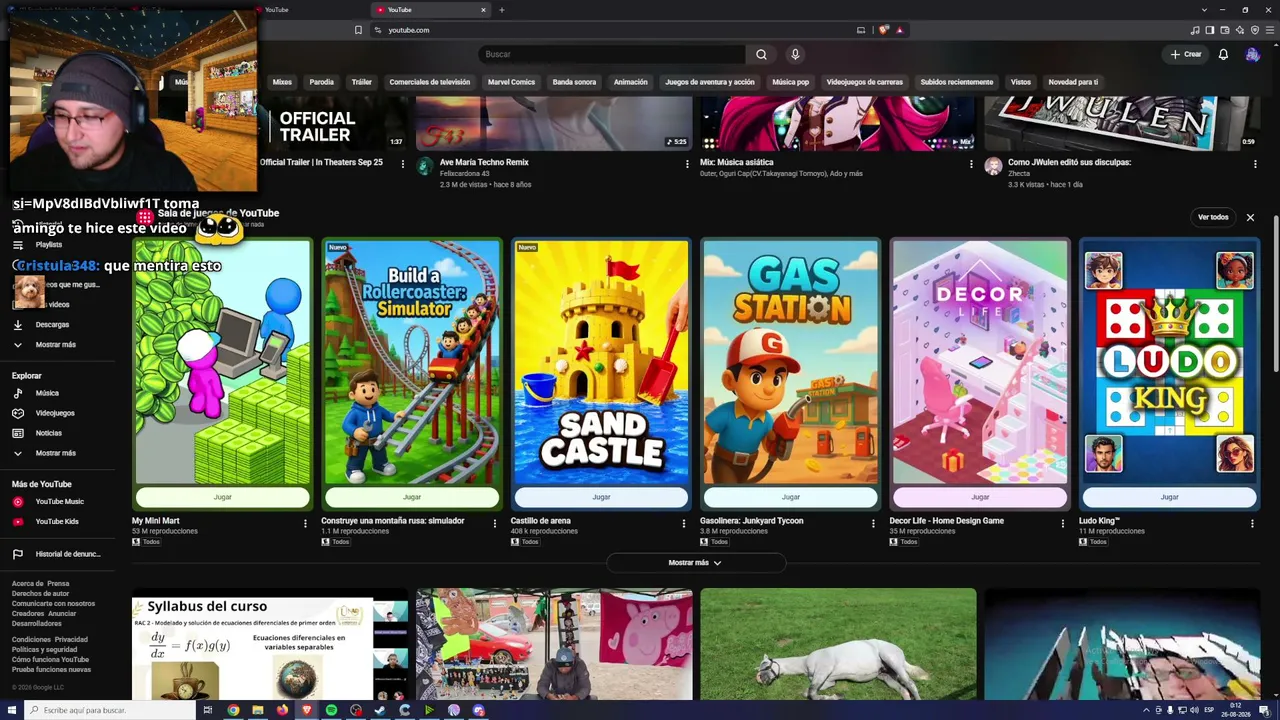The width and height of the screenshot is (1280, 720).
Task: Open a new browser tab
Action: click(x=502, y=10)
